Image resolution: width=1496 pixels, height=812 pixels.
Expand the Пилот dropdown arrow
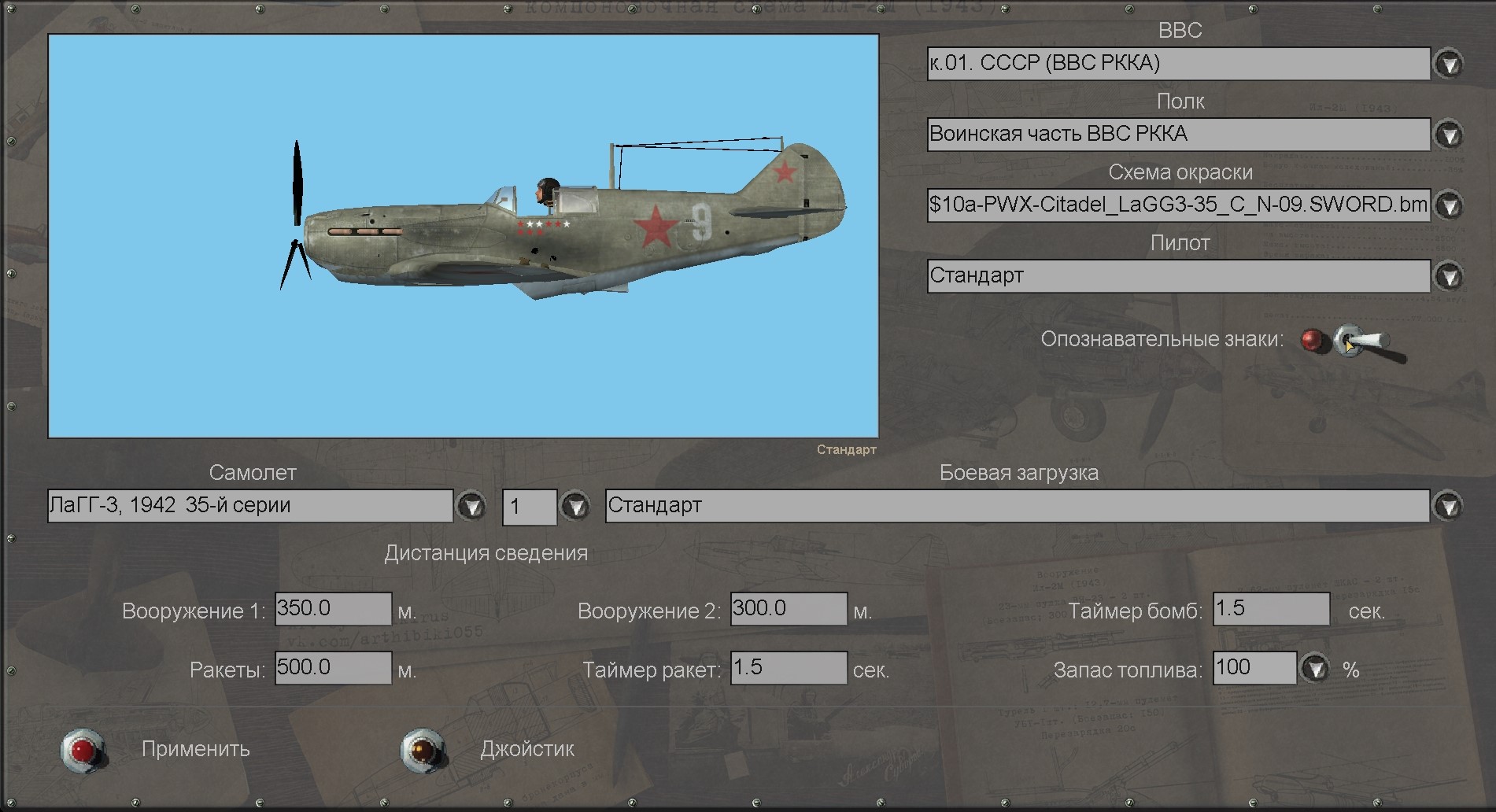click(x=1448, y=276)
